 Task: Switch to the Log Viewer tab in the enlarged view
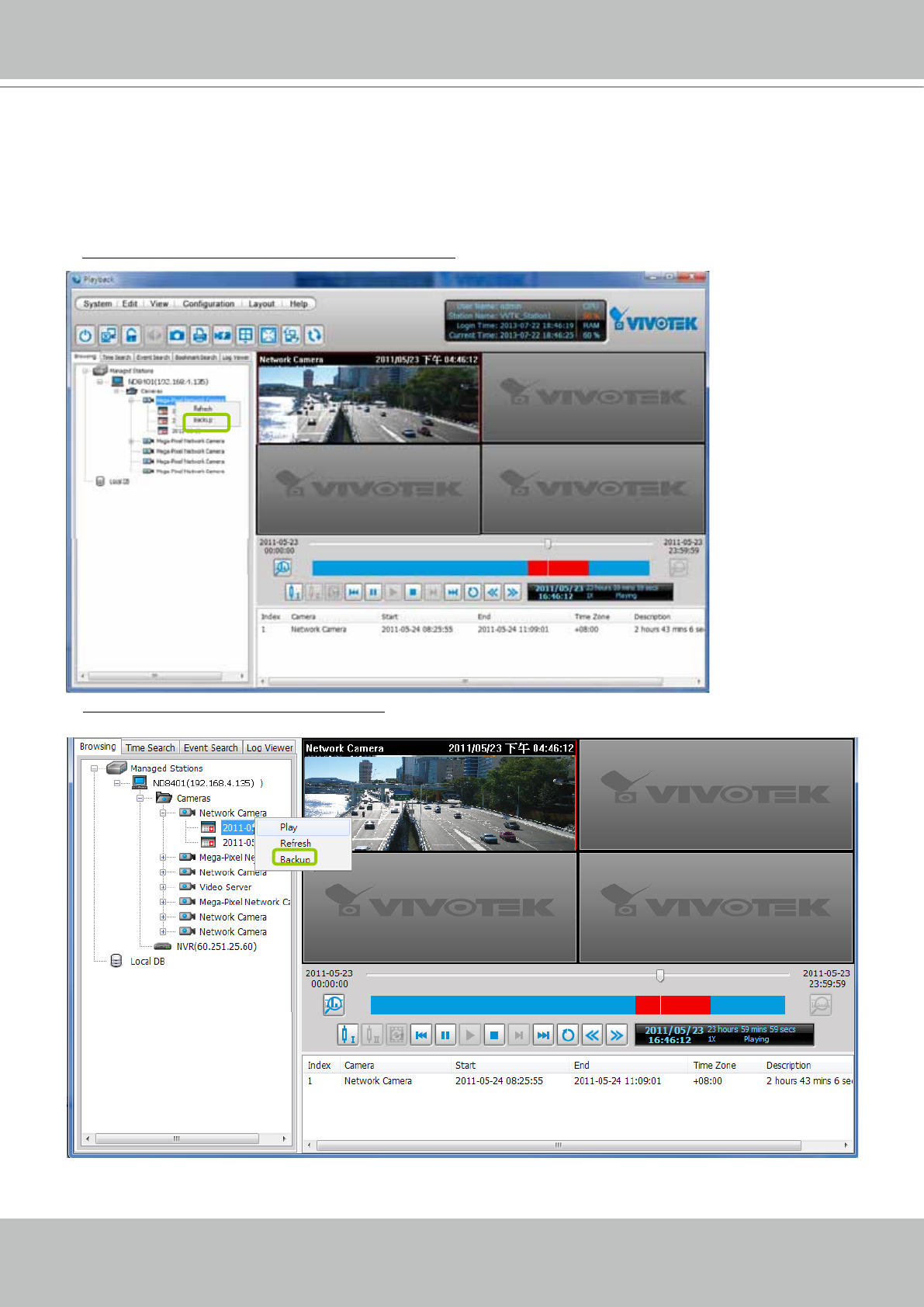pyautogui.click(x=269, y=747)
